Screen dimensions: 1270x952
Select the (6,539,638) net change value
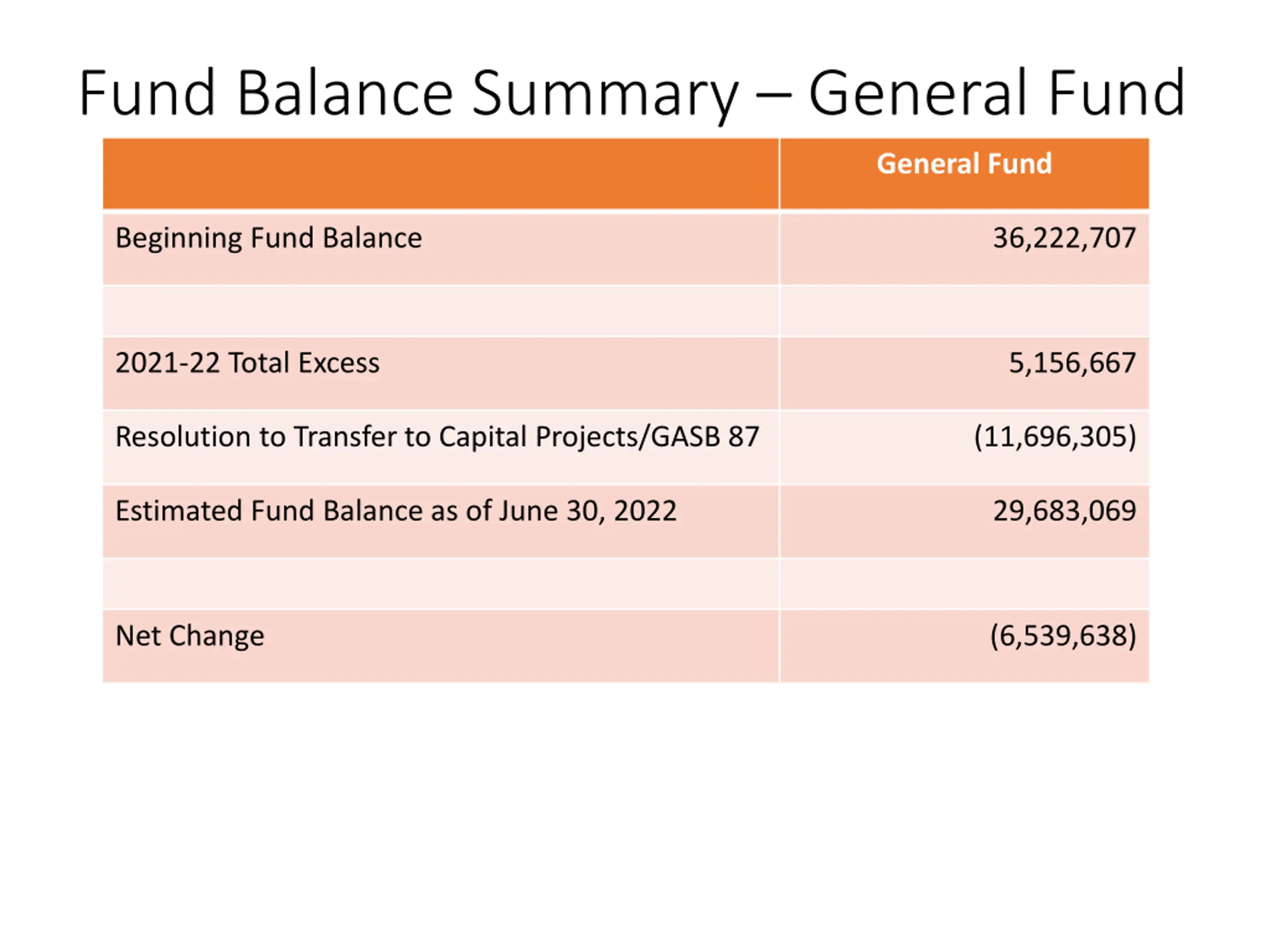click(1063, 636)
